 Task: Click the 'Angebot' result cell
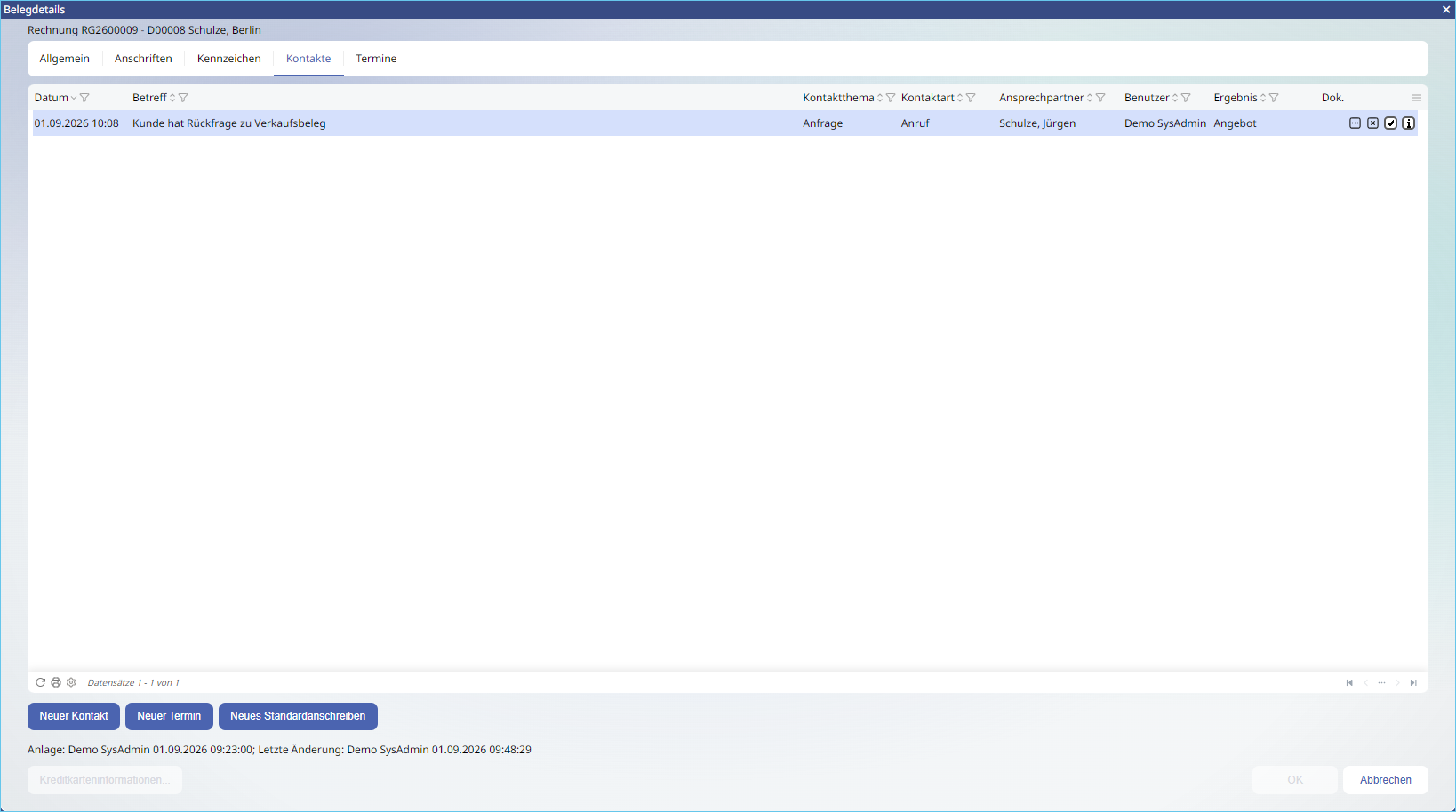pyautogui.click(x=1235, y=123)
